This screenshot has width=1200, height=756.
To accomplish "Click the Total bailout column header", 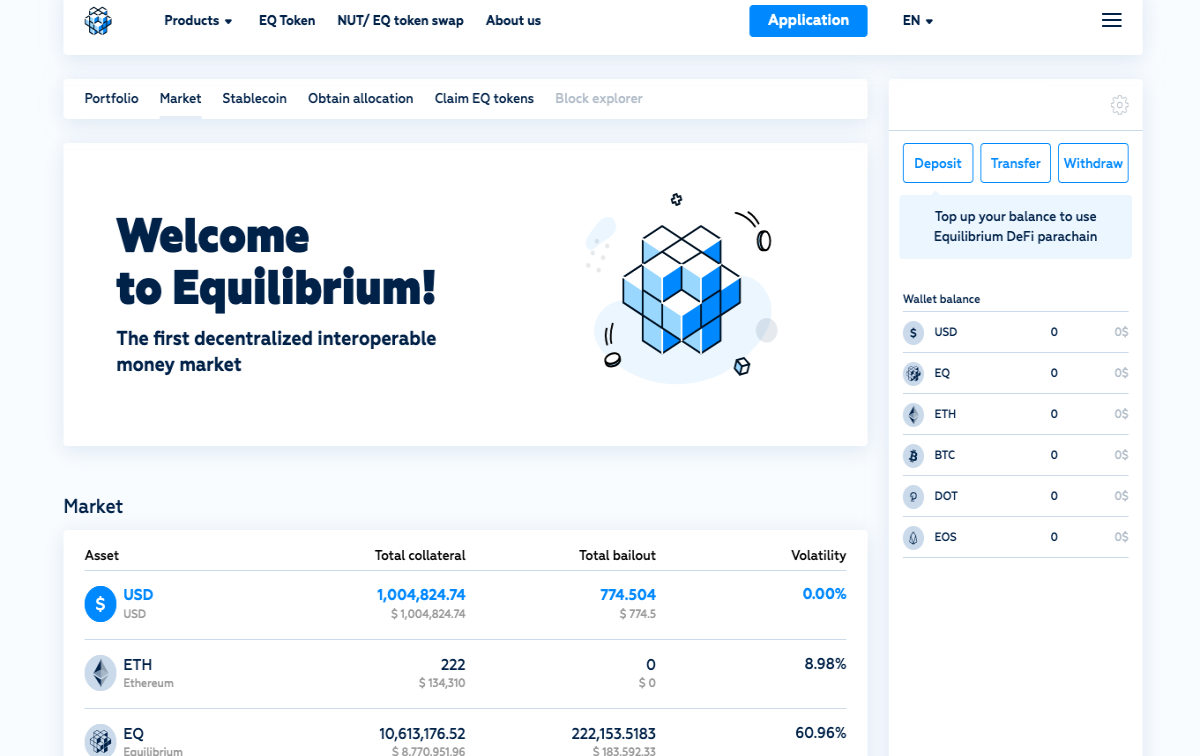I will [x=617, y=555].
